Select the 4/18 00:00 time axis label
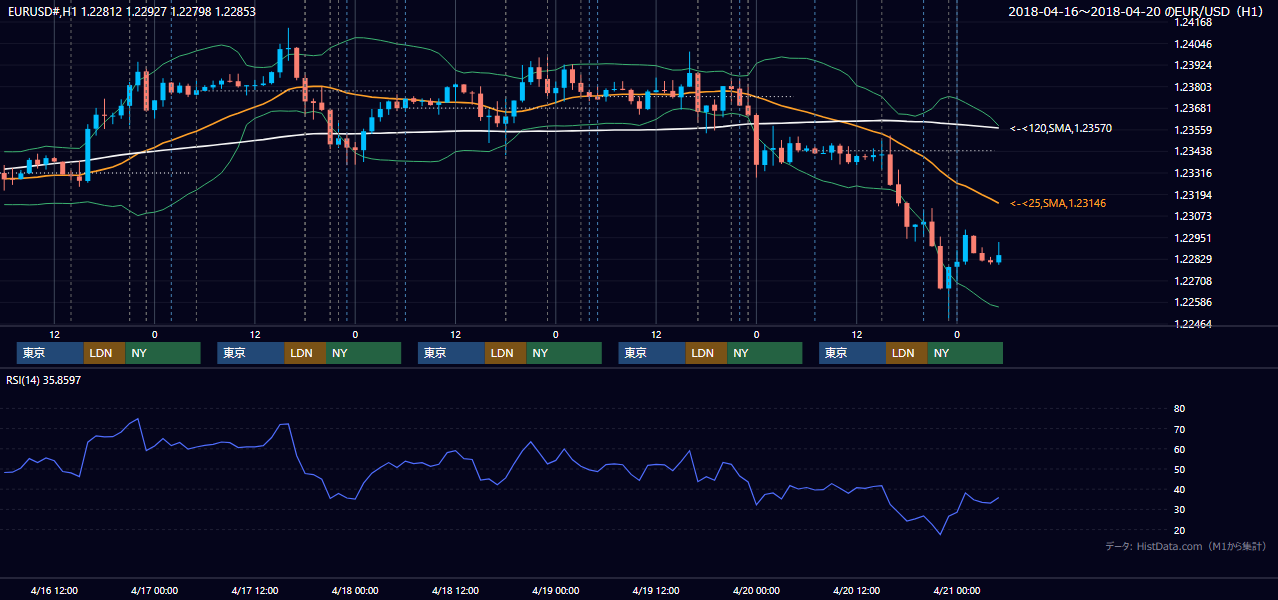 click(x=355, y=590)
